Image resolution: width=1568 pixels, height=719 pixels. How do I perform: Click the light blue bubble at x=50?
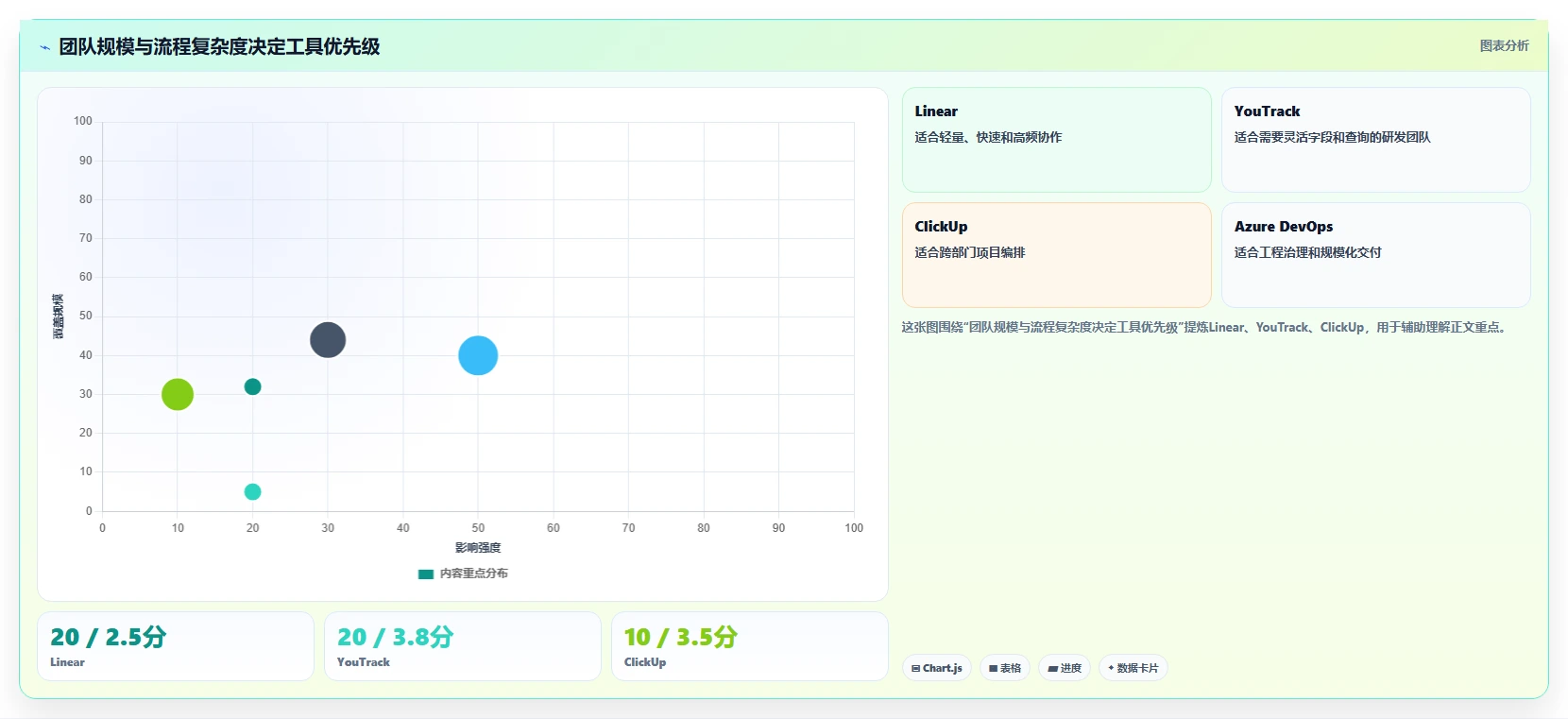point(478,355)
